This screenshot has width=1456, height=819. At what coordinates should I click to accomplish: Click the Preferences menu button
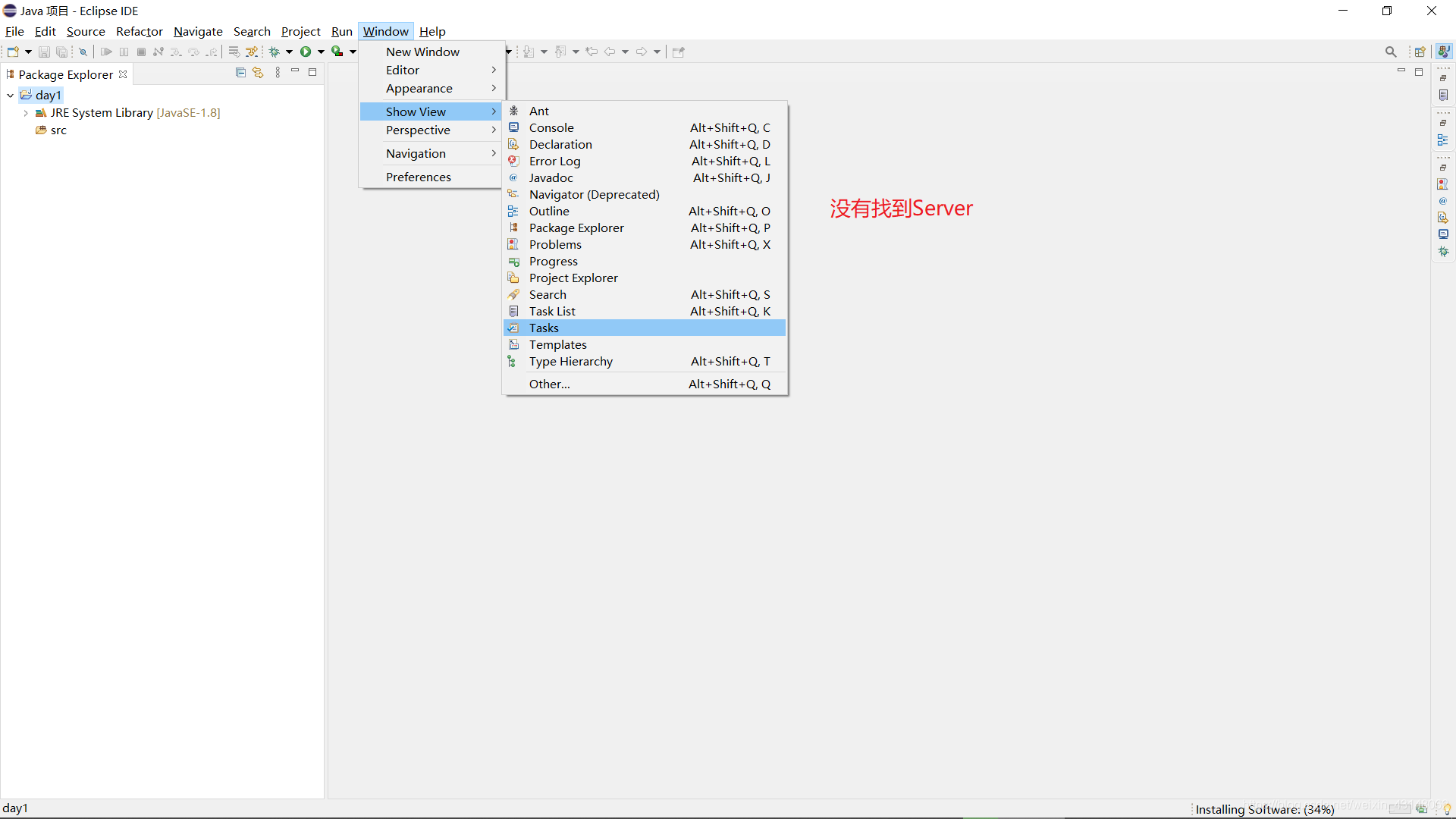(418, 177)
